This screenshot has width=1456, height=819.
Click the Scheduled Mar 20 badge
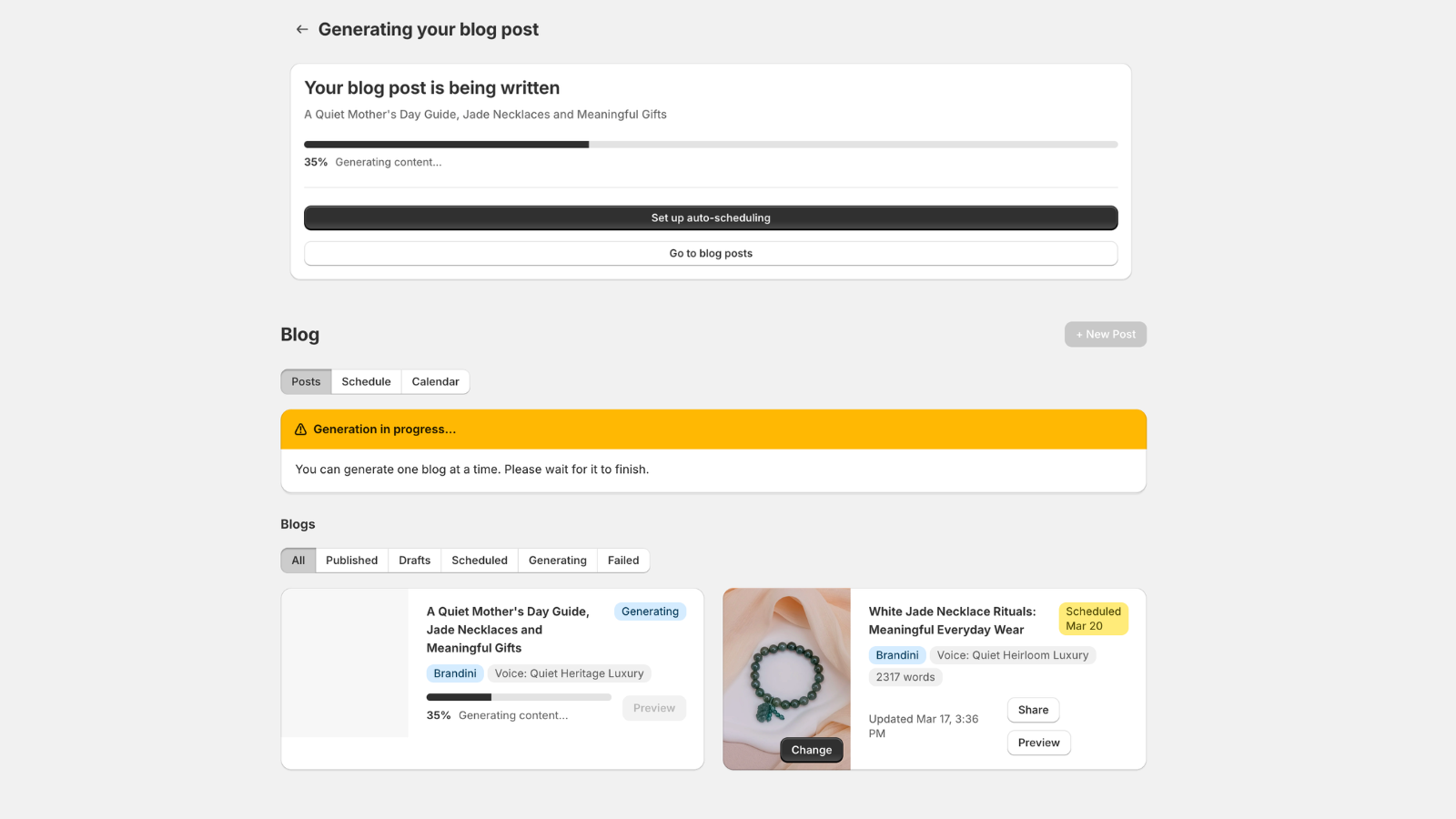(1093, 619)
